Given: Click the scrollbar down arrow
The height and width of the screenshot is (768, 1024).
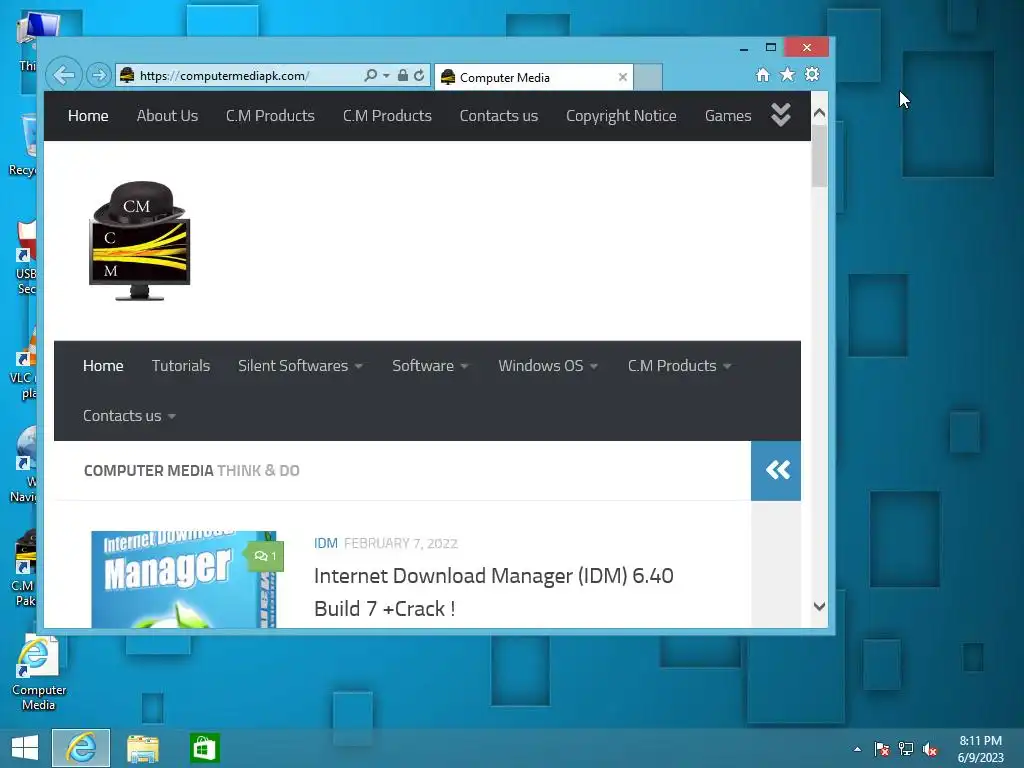Looking at the screenshot, I should coord(819,606).
